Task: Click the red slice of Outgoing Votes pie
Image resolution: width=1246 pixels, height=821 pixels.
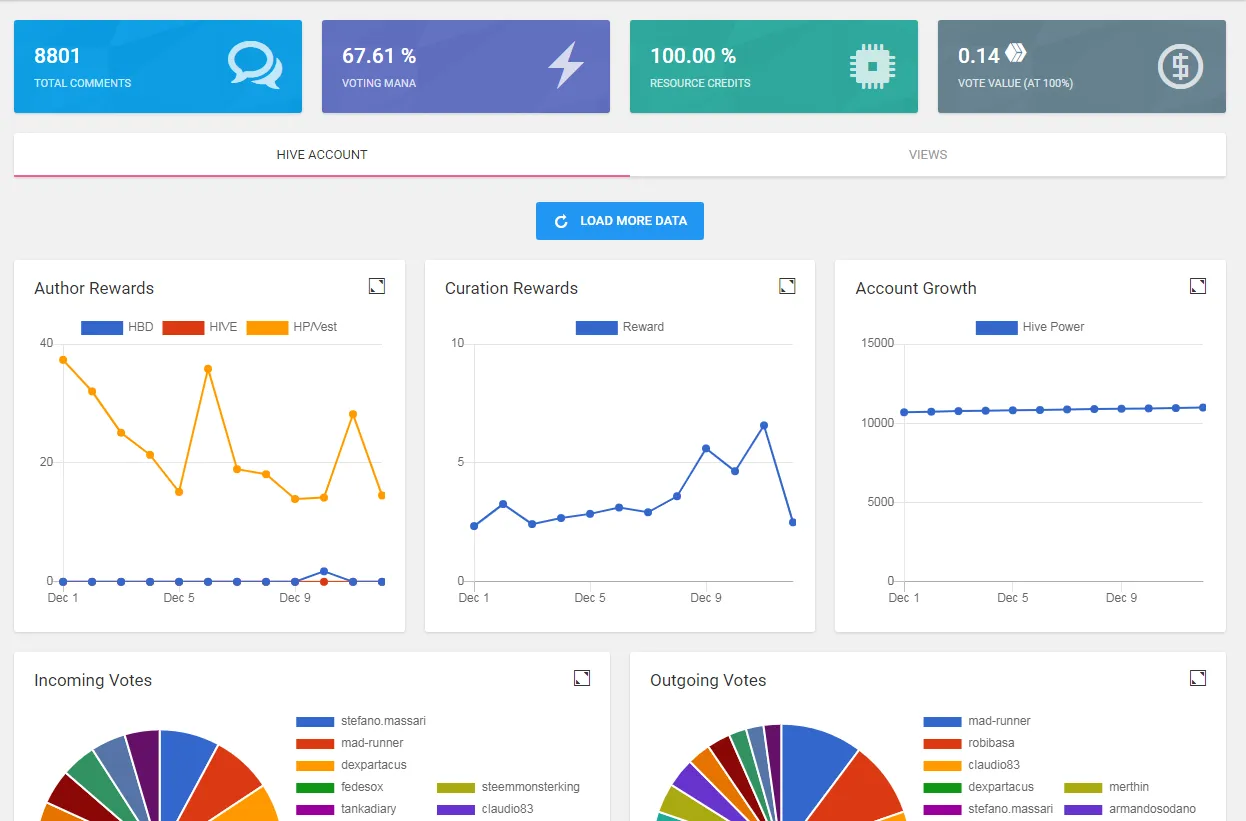Action: (x=862, y=795)
